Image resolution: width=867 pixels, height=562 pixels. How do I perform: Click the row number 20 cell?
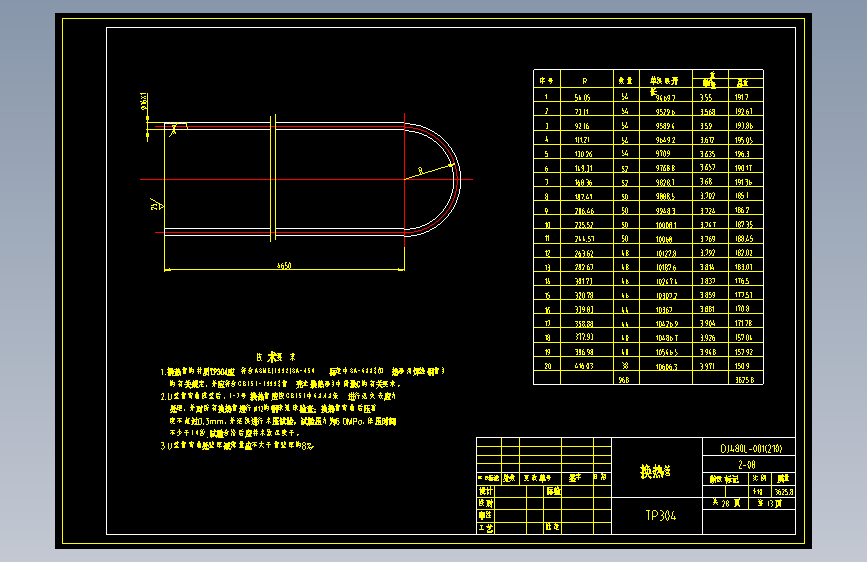click(547, 366)
